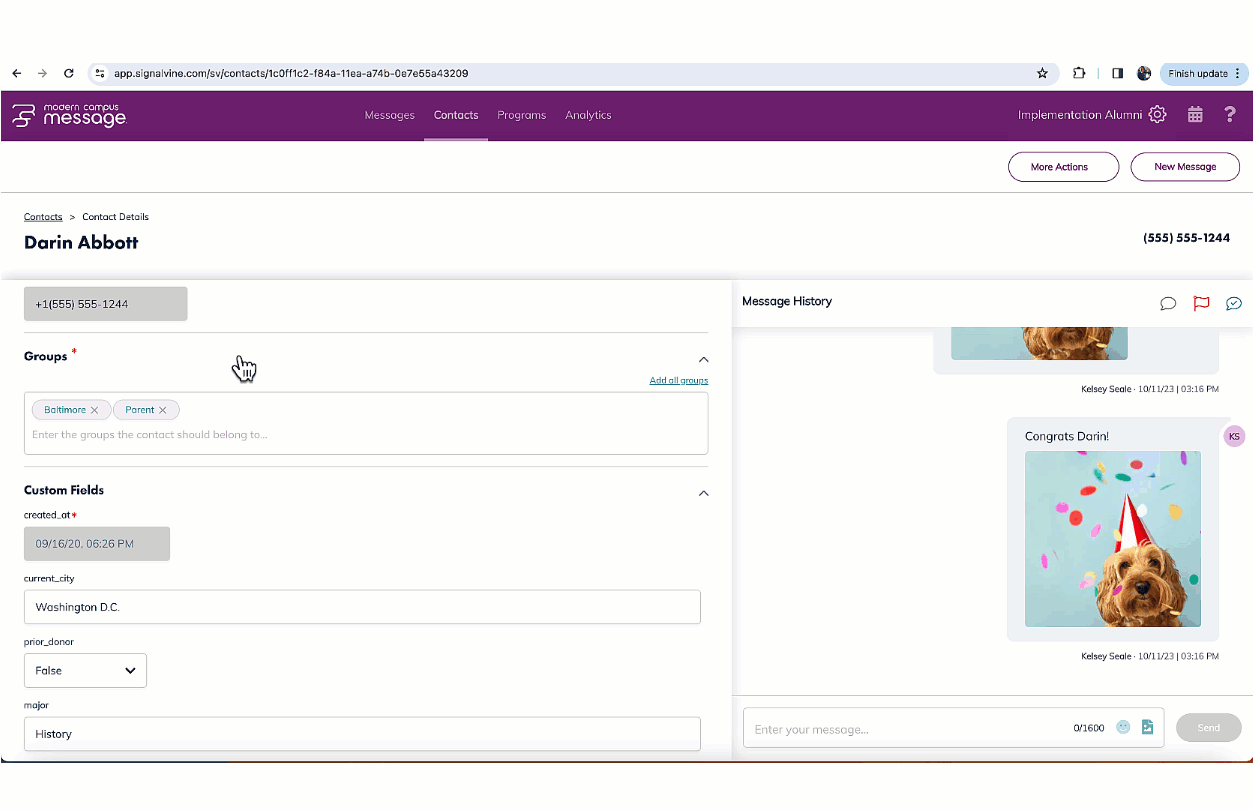
Task: Click the Finish update button
Action: [1204, 73]
